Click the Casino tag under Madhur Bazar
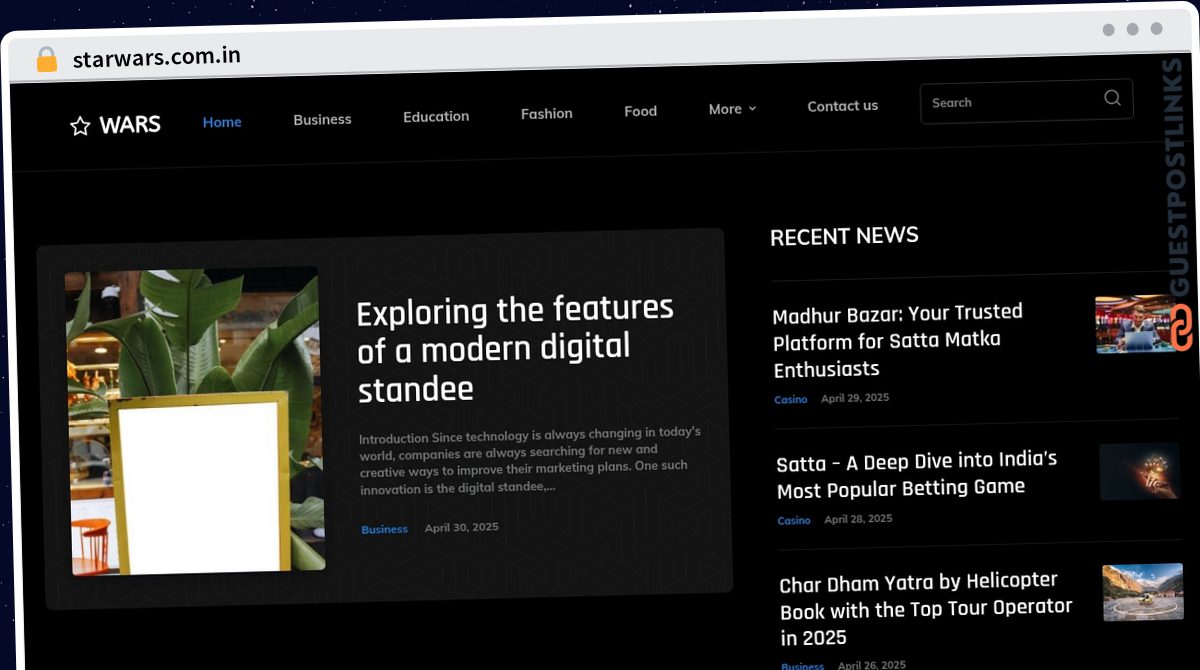The image size is (1200, 670). (x=791, y=399)
